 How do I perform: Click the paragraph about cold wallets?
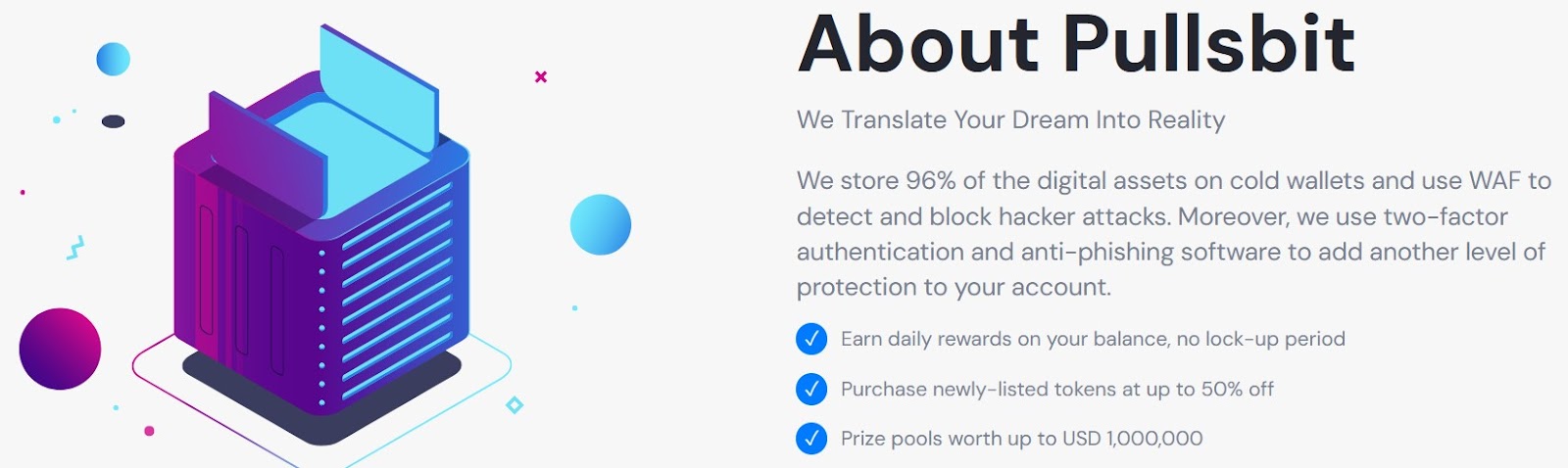pos(1172,234)
